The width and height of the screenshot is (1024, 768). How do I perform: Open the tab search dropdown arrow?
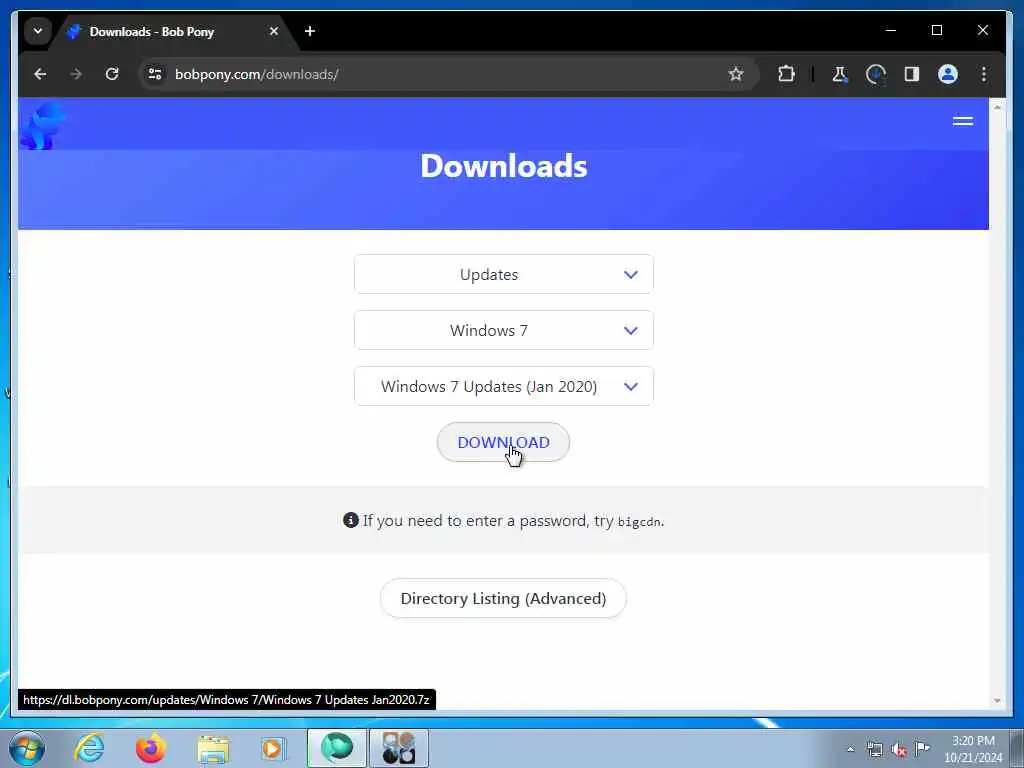38,31
